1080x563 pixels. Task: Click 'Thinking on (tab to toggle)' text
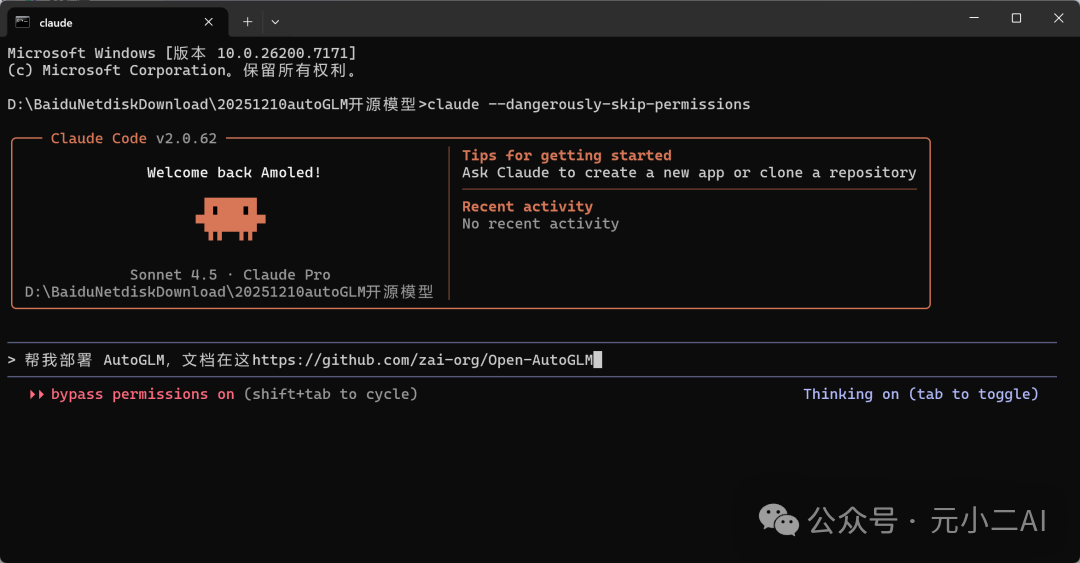point(921,394)
